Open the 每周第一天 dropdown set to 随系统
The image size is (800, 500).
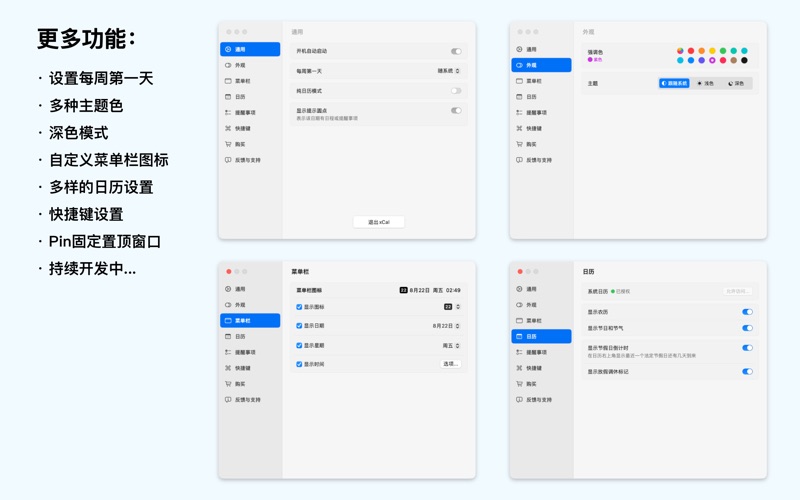(x=449, y=71)
